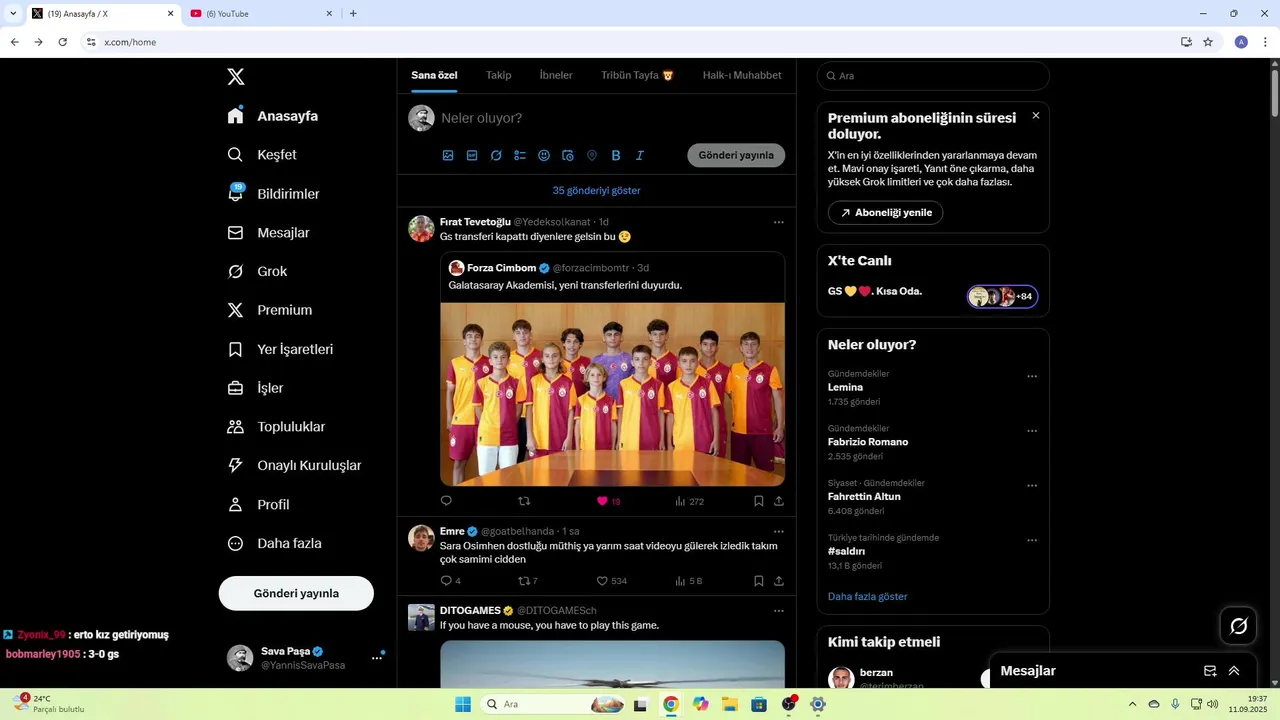Use Grok icon in the compose toolbar
Viewport: 1280px width, 720px height.
[496, 156]
